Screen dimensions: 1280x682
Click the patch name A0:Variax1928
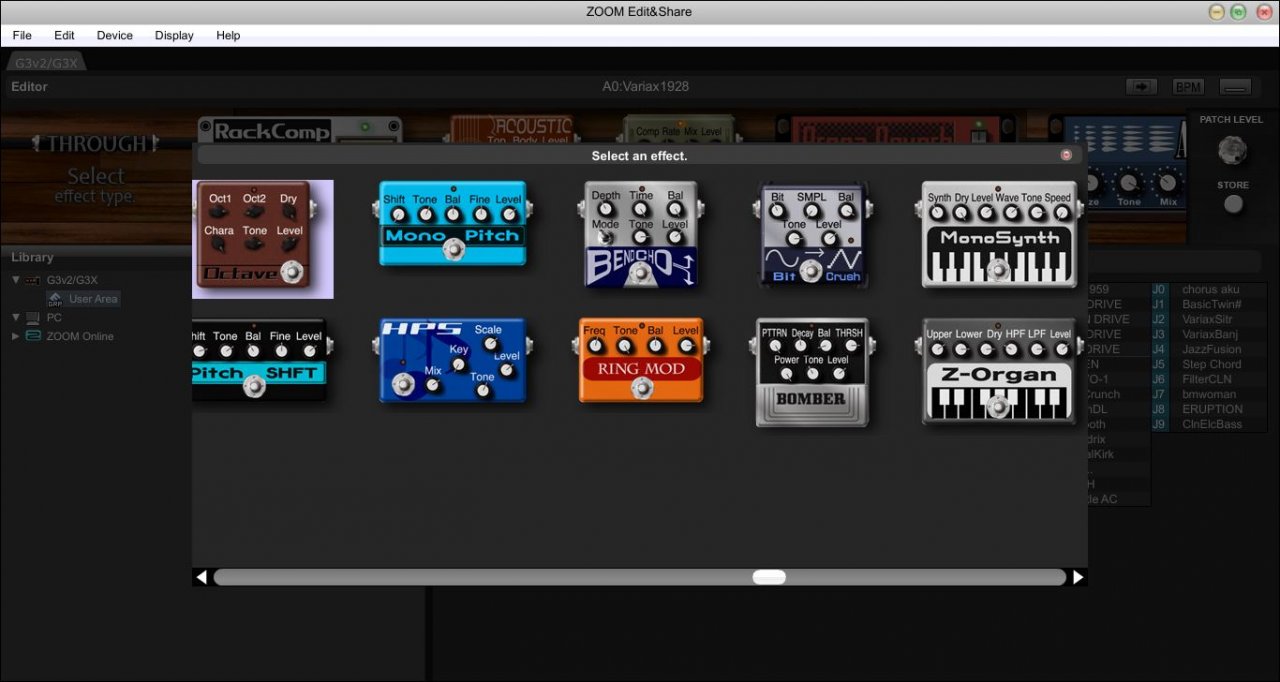click(645, 87)
